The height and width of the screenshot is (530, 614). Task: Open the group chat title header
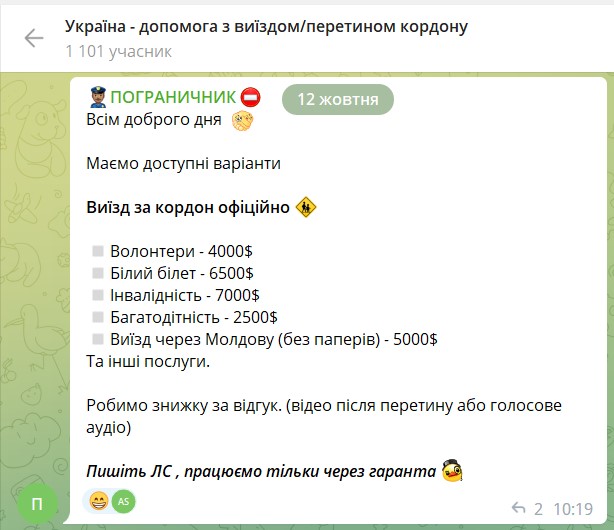(266, 26)
